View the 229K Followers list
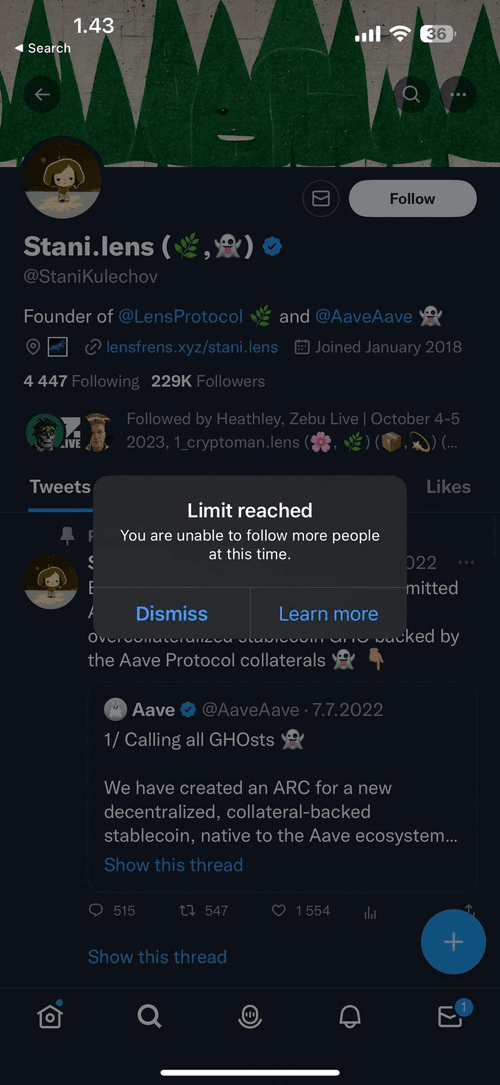The height and width of the screenshot is (1085, 500). 208,381
